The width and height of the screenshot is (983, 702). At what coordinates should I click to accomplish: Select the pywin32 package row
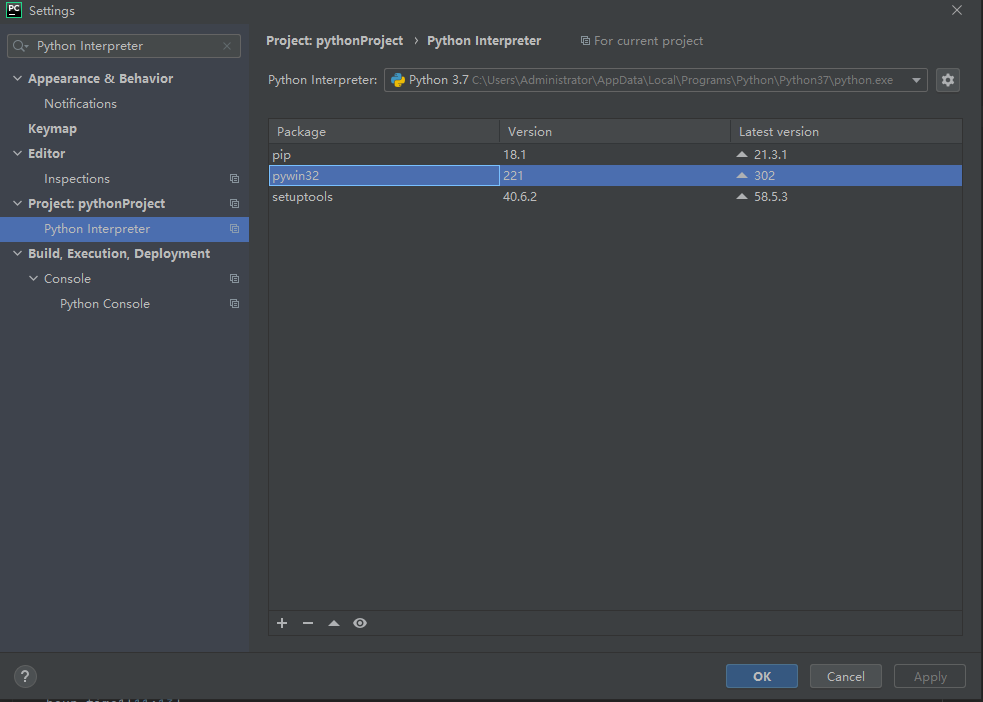point(615,176)
